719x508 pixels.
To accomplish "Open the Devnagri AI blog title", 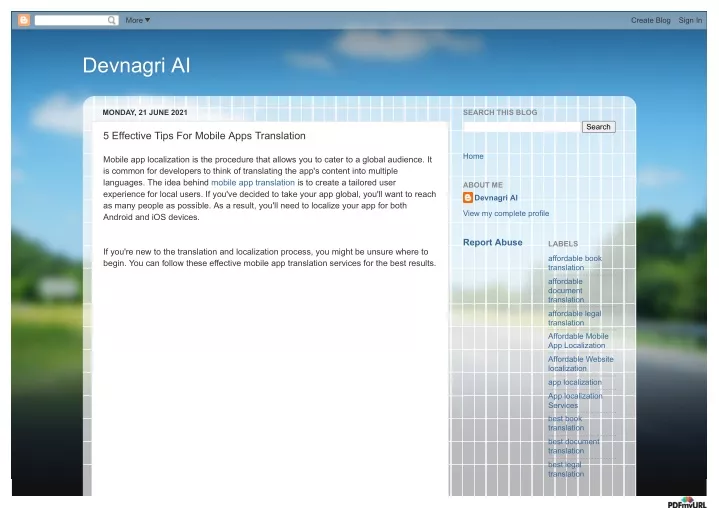I will pos(136,65).
